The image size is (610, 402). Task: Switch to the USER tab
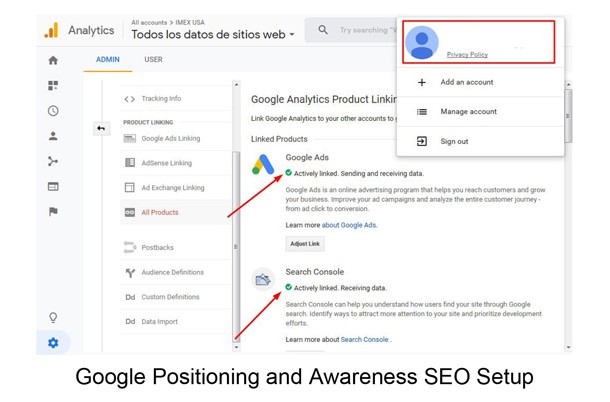point(153,60)
